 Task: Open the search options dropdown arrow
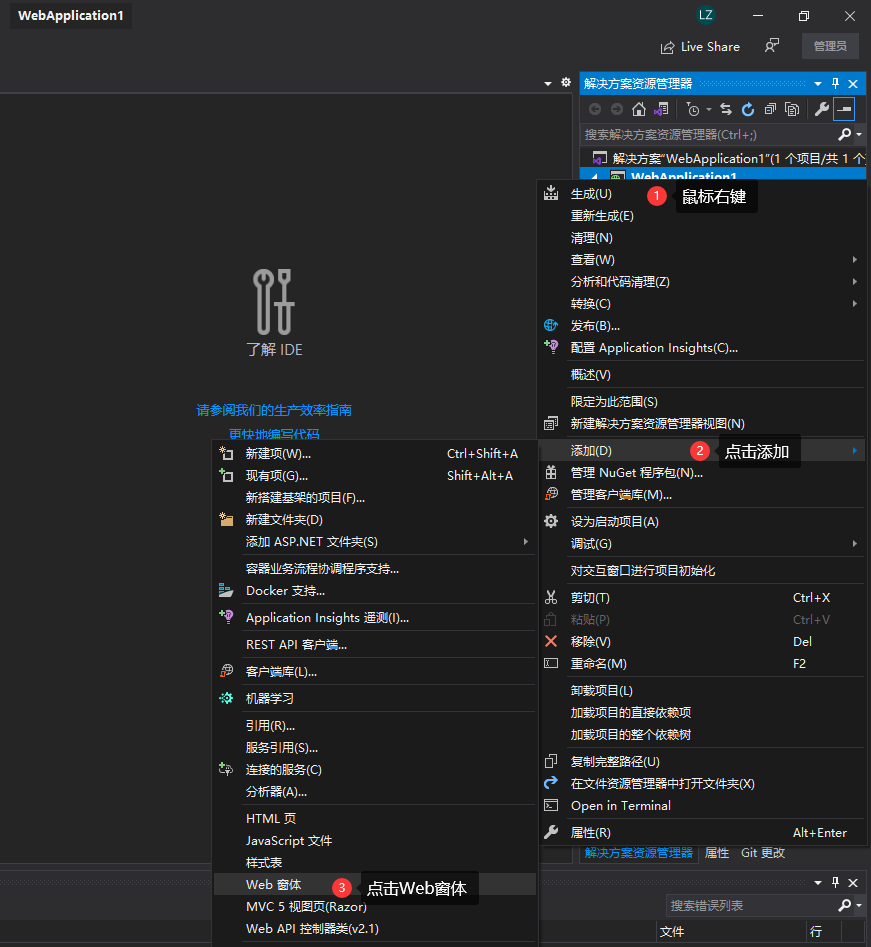pos(859,134)
